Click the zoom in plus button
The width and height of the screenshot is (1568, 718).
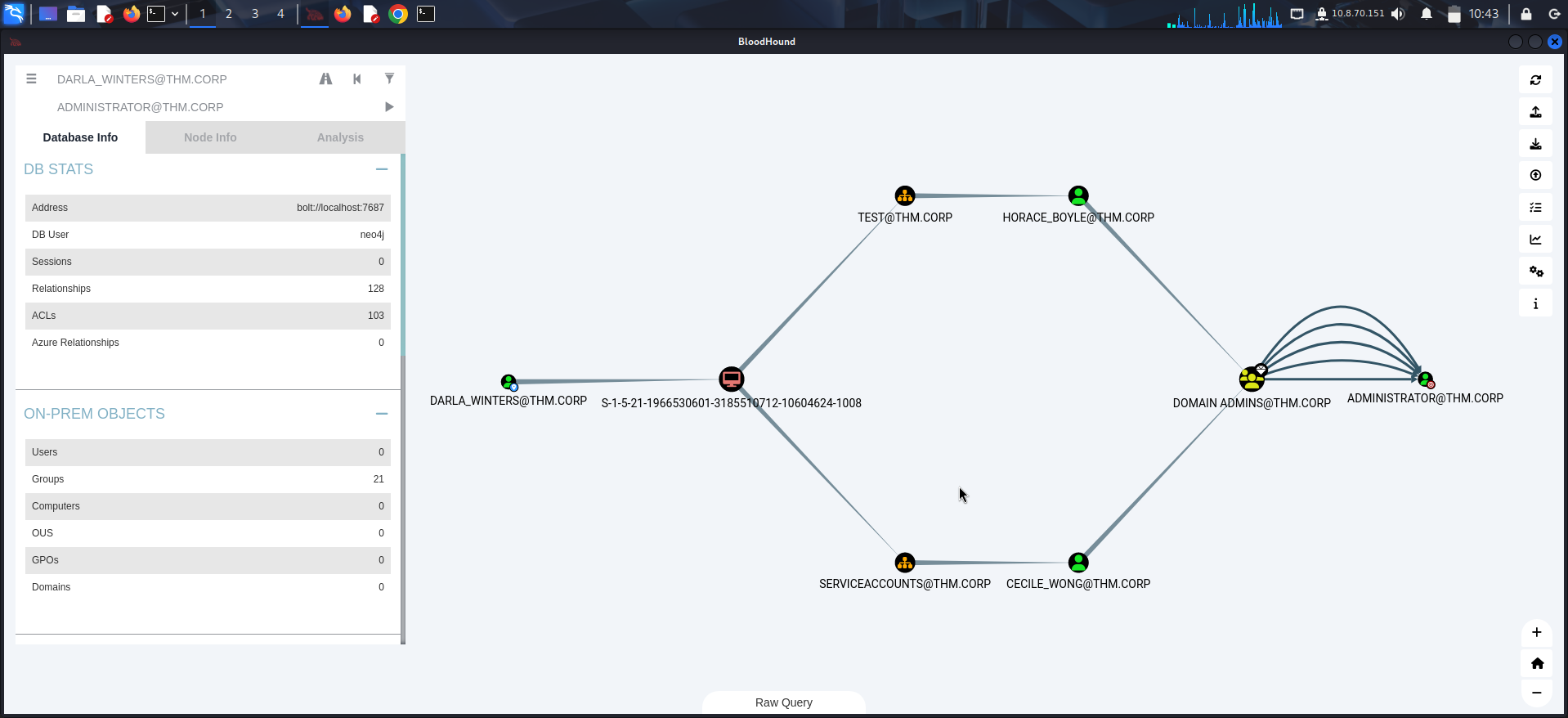pos(1537,632)
